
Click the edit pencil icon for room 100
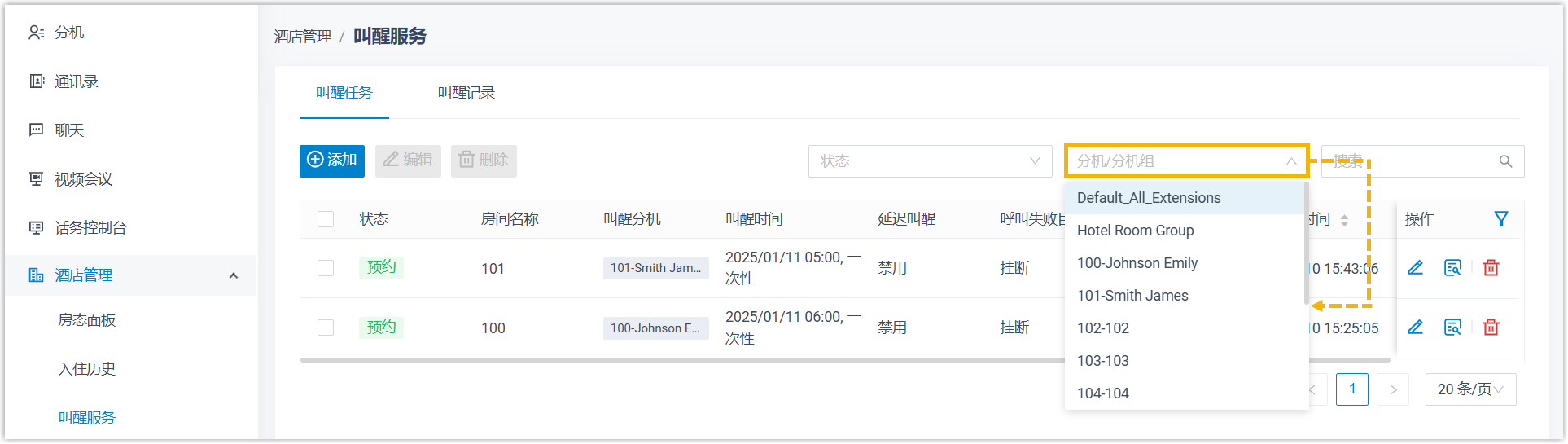point(1415,328)
